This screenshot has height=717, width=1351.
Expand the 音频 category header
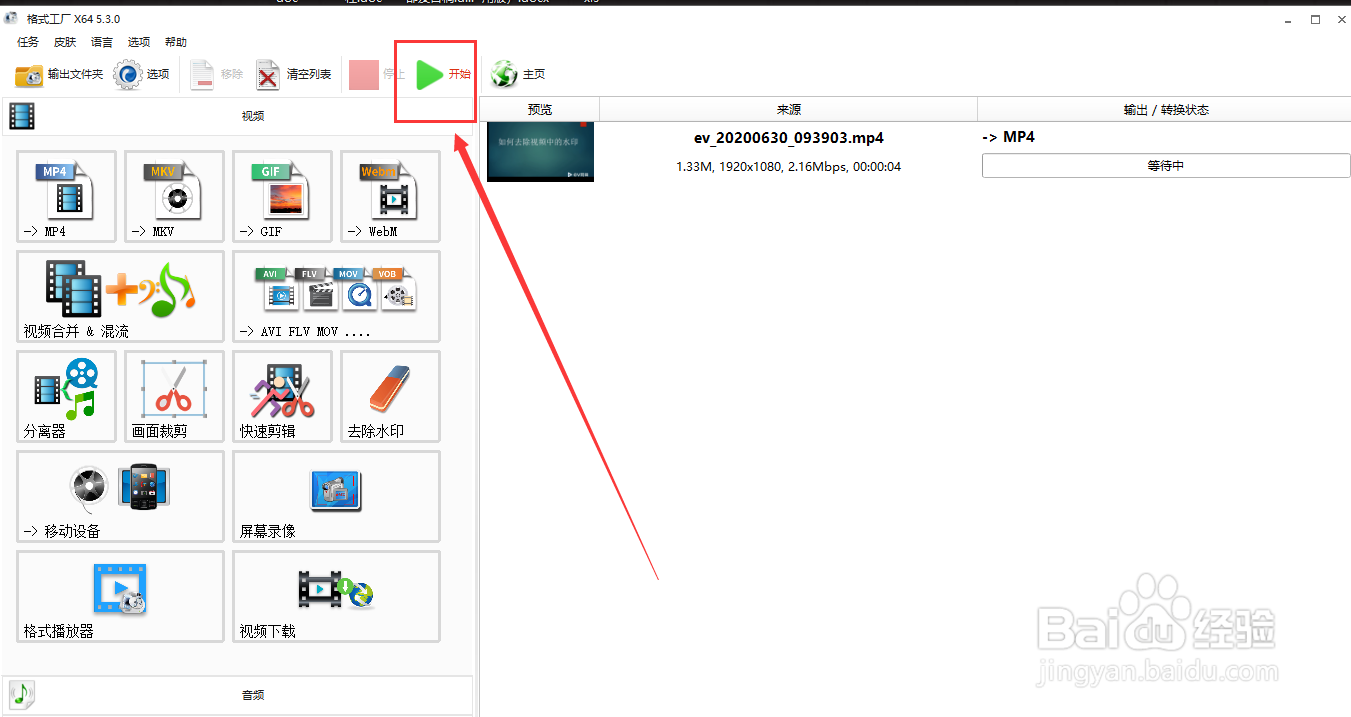tap(238, 694)
